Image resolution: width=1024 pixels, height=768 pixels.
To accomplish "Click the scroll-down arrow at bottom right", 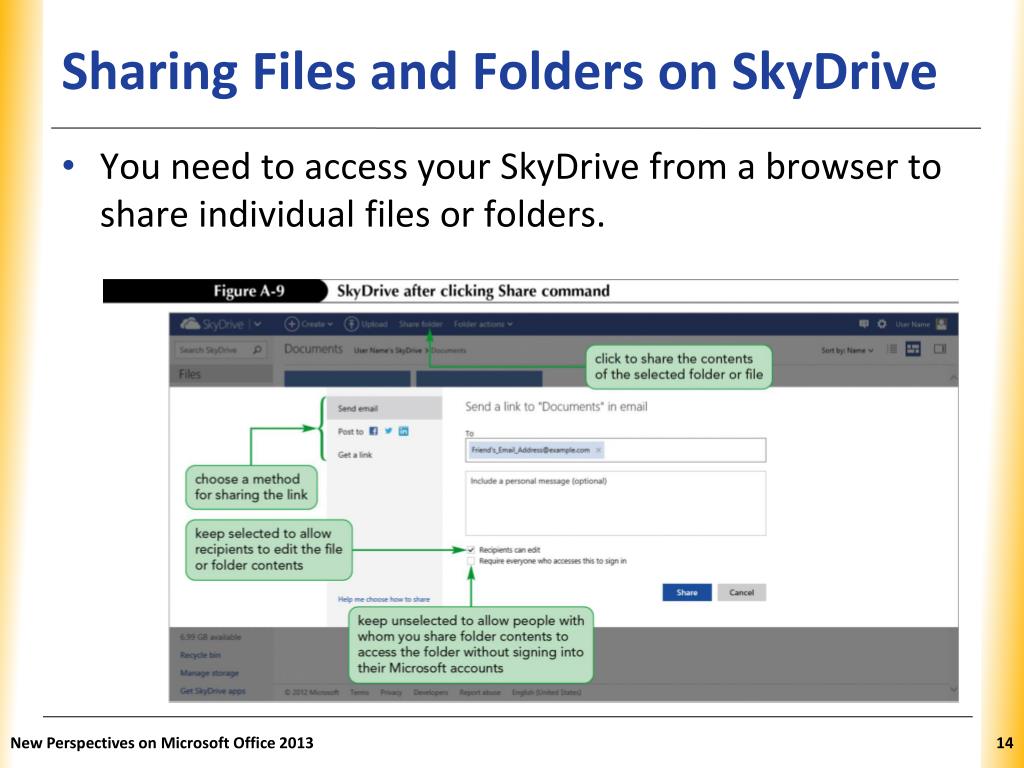I will point(953,690).
